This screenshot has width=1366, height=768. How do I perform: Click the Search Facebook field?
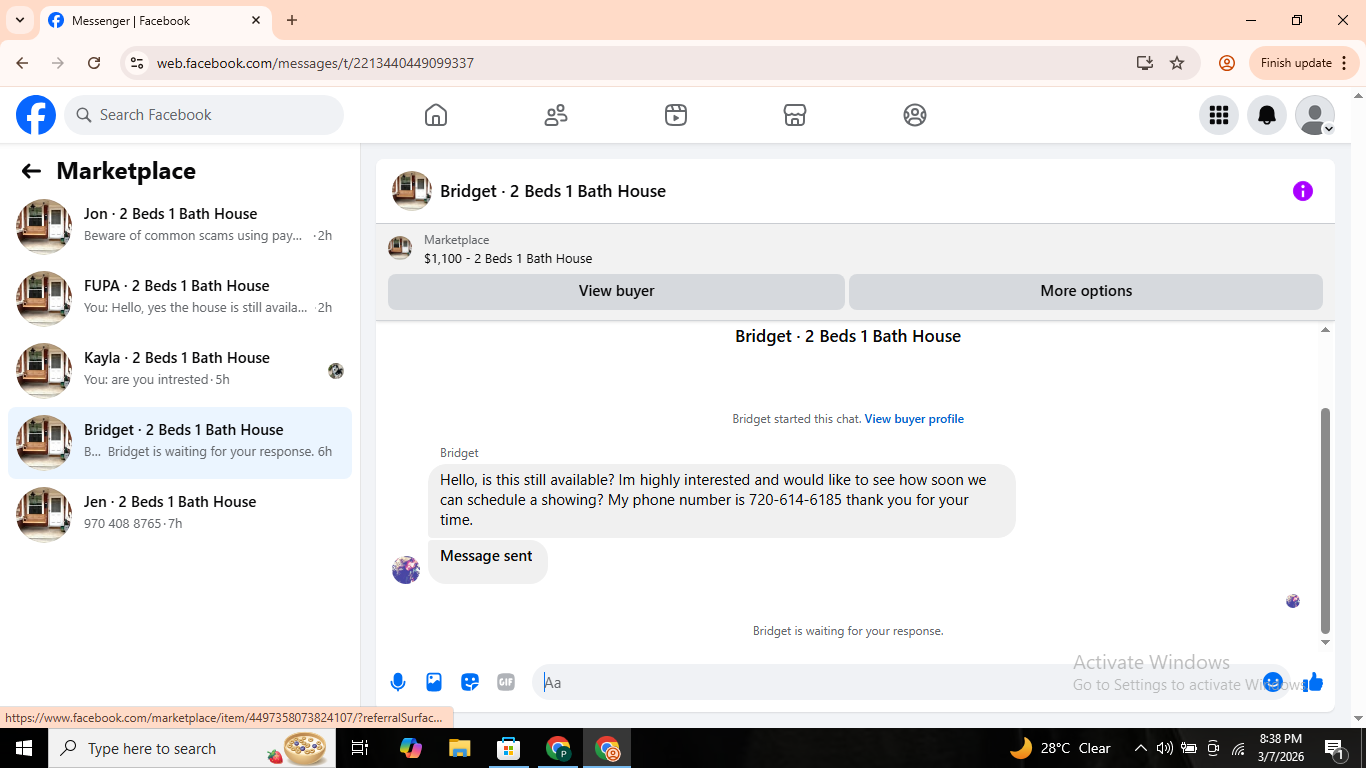pos(204,115)
